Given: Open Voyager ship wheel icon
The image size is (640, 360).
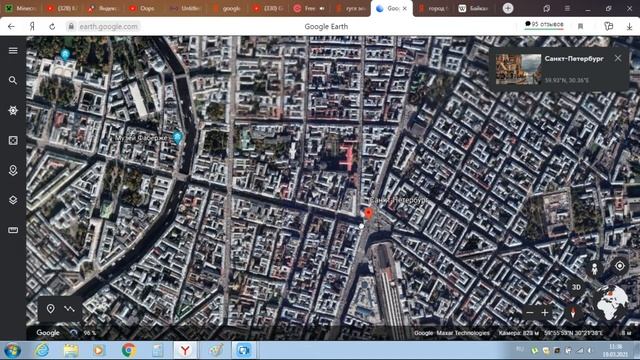Looking at the screenshot, I should point(13,110).
